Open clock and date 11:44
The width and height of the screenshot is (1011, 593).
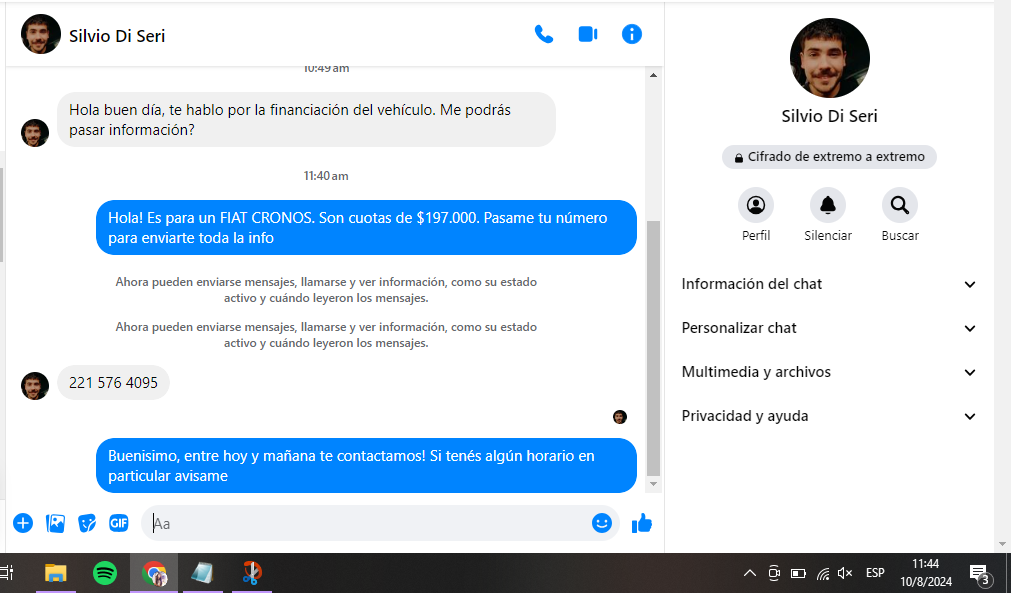click(926, 573)
